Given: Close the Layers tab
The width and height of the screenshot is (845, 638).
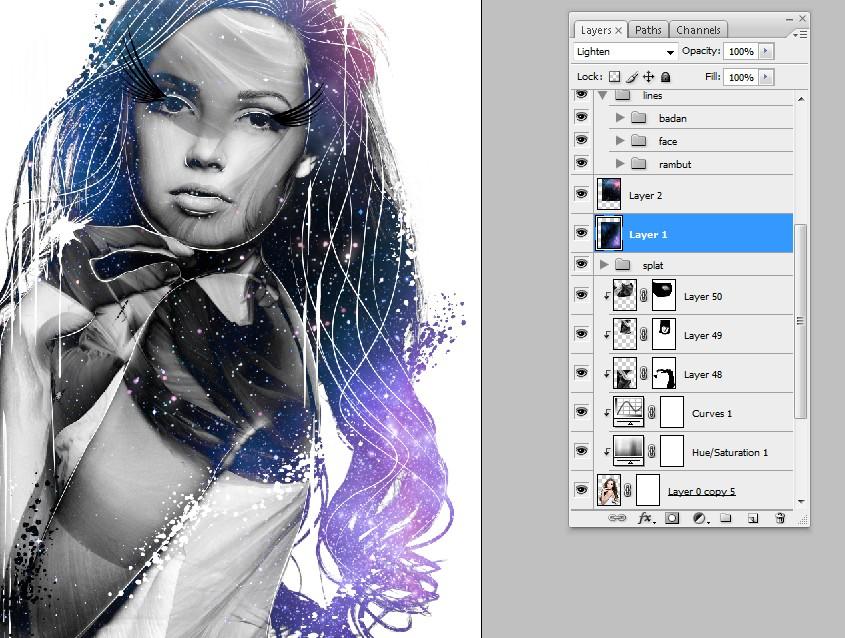Looking at the screenshot, I should [x=619, y=31].
